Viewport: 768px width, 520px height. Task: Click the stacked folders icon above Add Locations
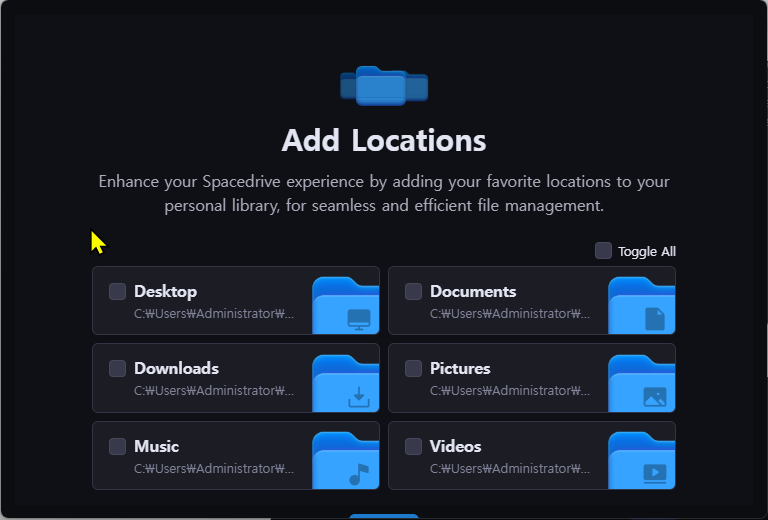point(384,86)
